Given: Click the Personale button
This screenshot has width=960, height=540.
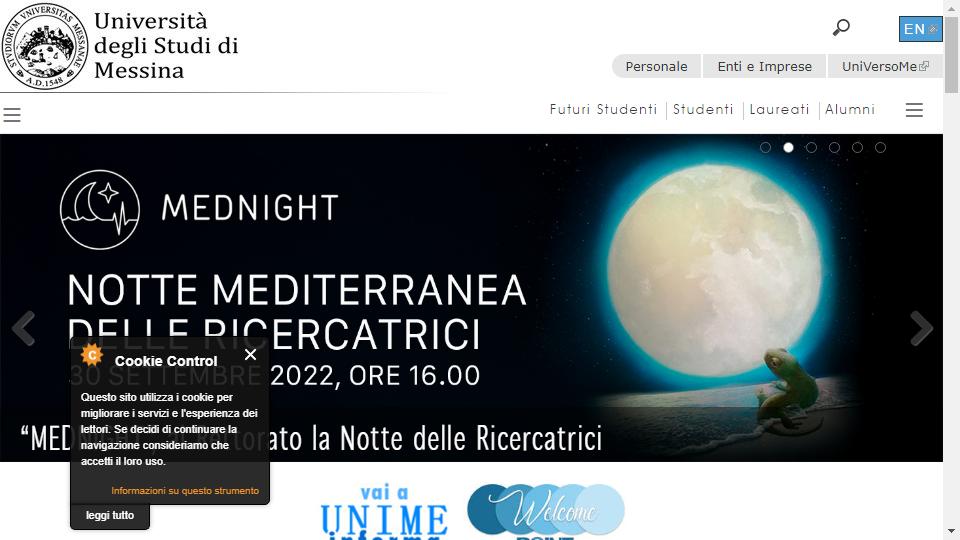Looking at the screenshot, I should coord(656,66).
